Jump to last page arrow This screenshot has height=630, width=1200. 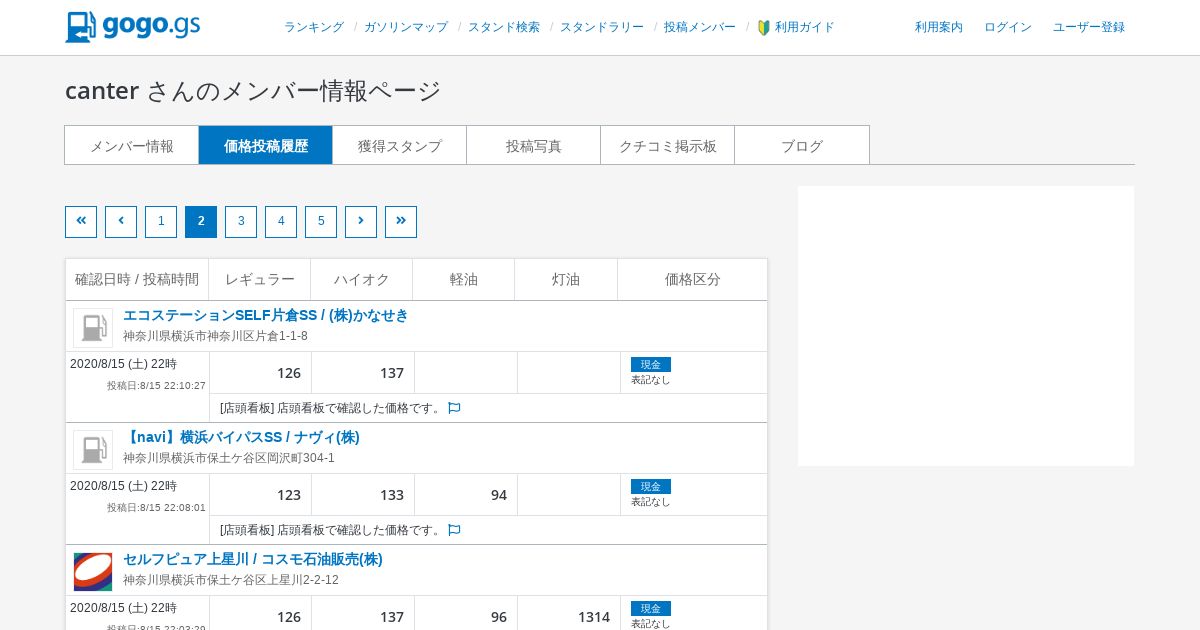401,222
